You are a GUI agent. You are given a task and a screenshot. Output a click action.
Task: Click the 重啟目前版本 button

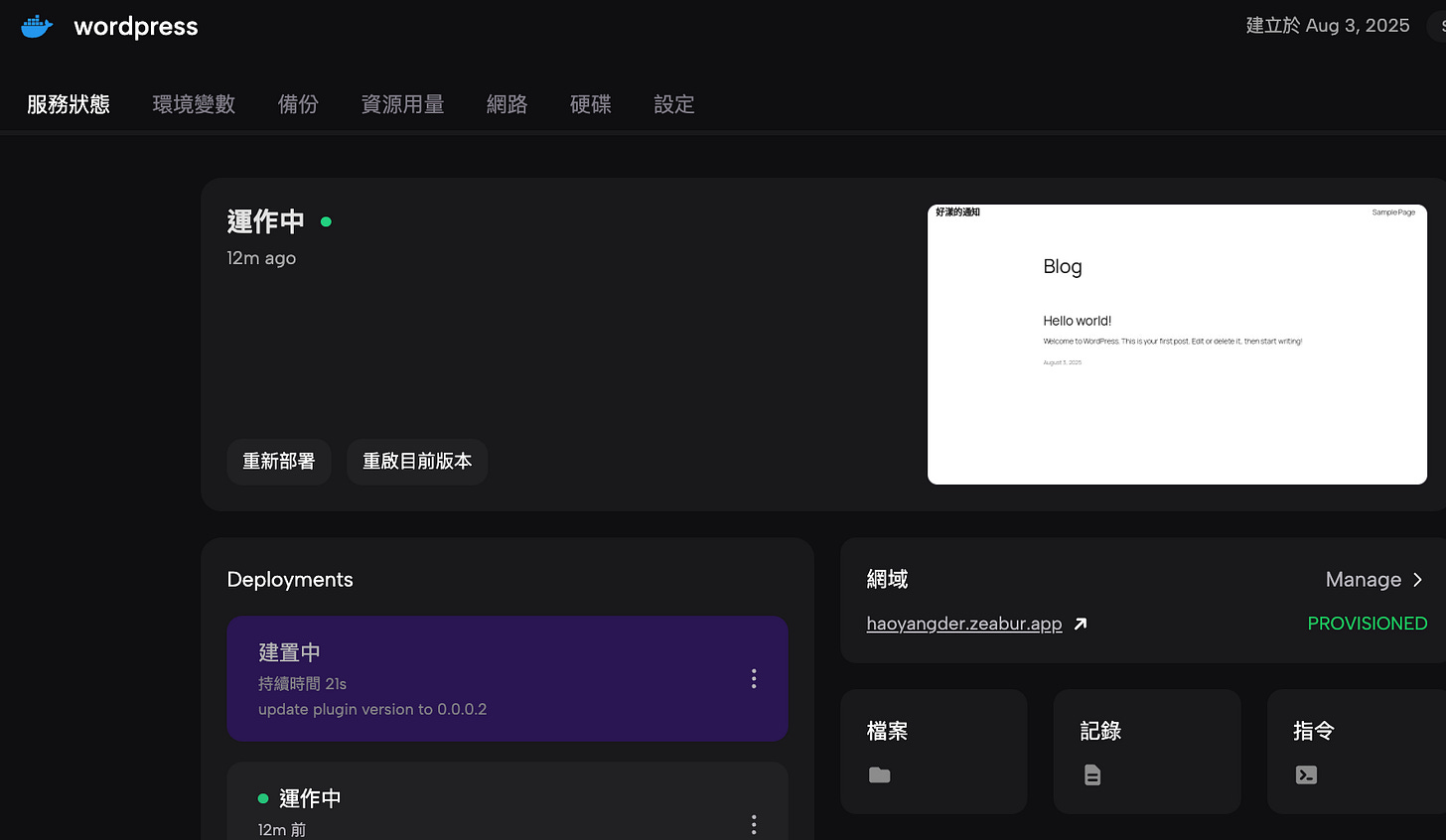[x=417, y=462]
